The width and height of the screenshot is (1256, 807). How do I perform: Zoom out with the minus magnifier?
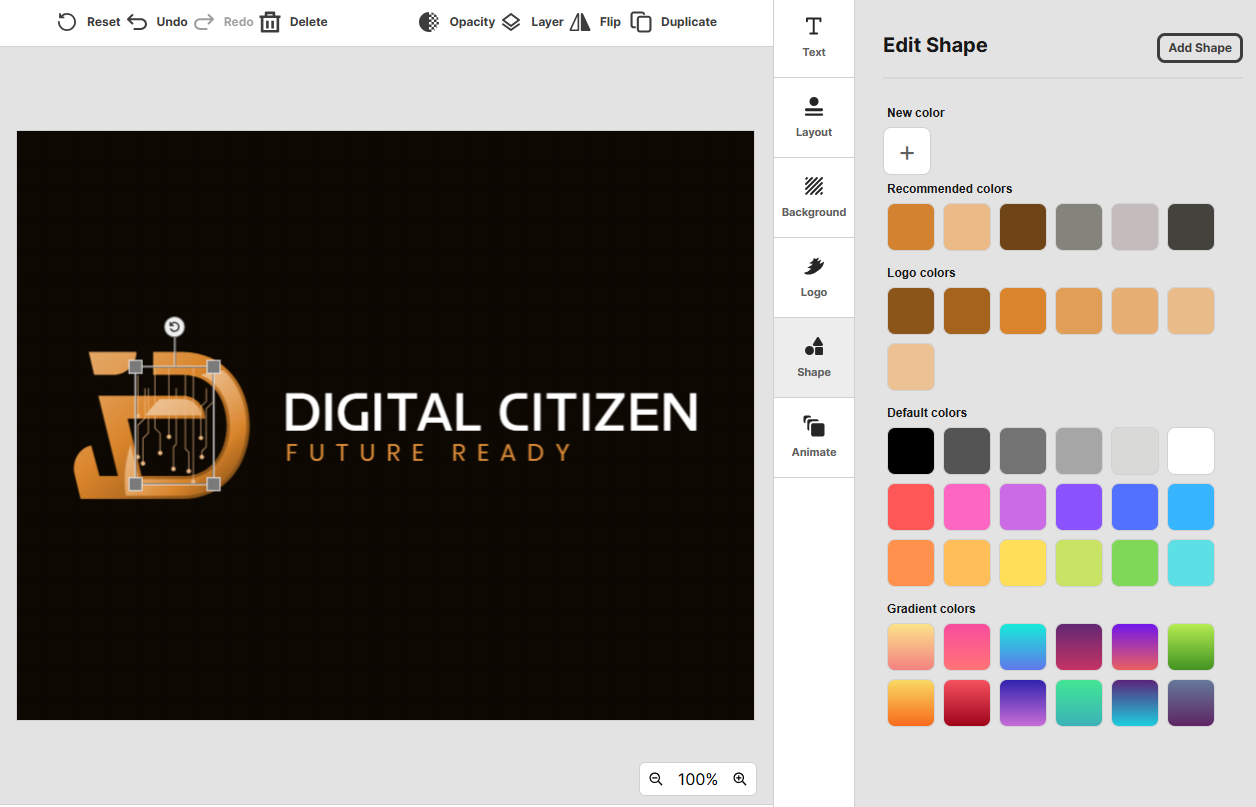pos(656,779)
